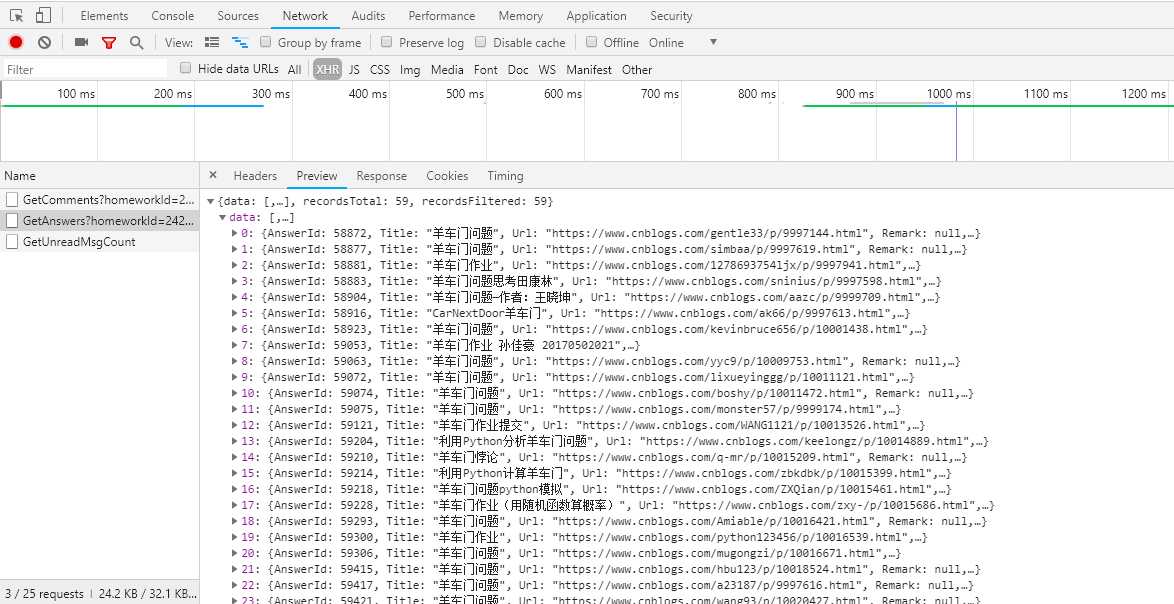This screenshot has height=604, width=1174.
Task: Expand item 3 with AnswerId 58883
Action: (x=235, y=281)
